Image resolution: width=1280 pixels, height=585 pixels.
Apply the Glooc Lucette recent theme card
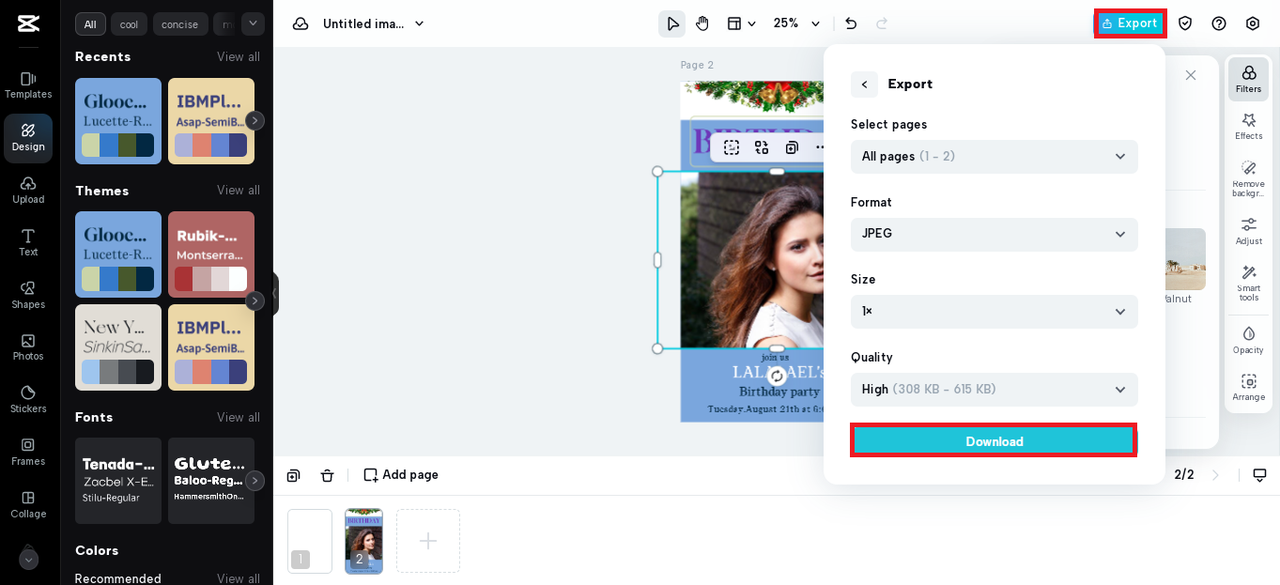[118, 121]
